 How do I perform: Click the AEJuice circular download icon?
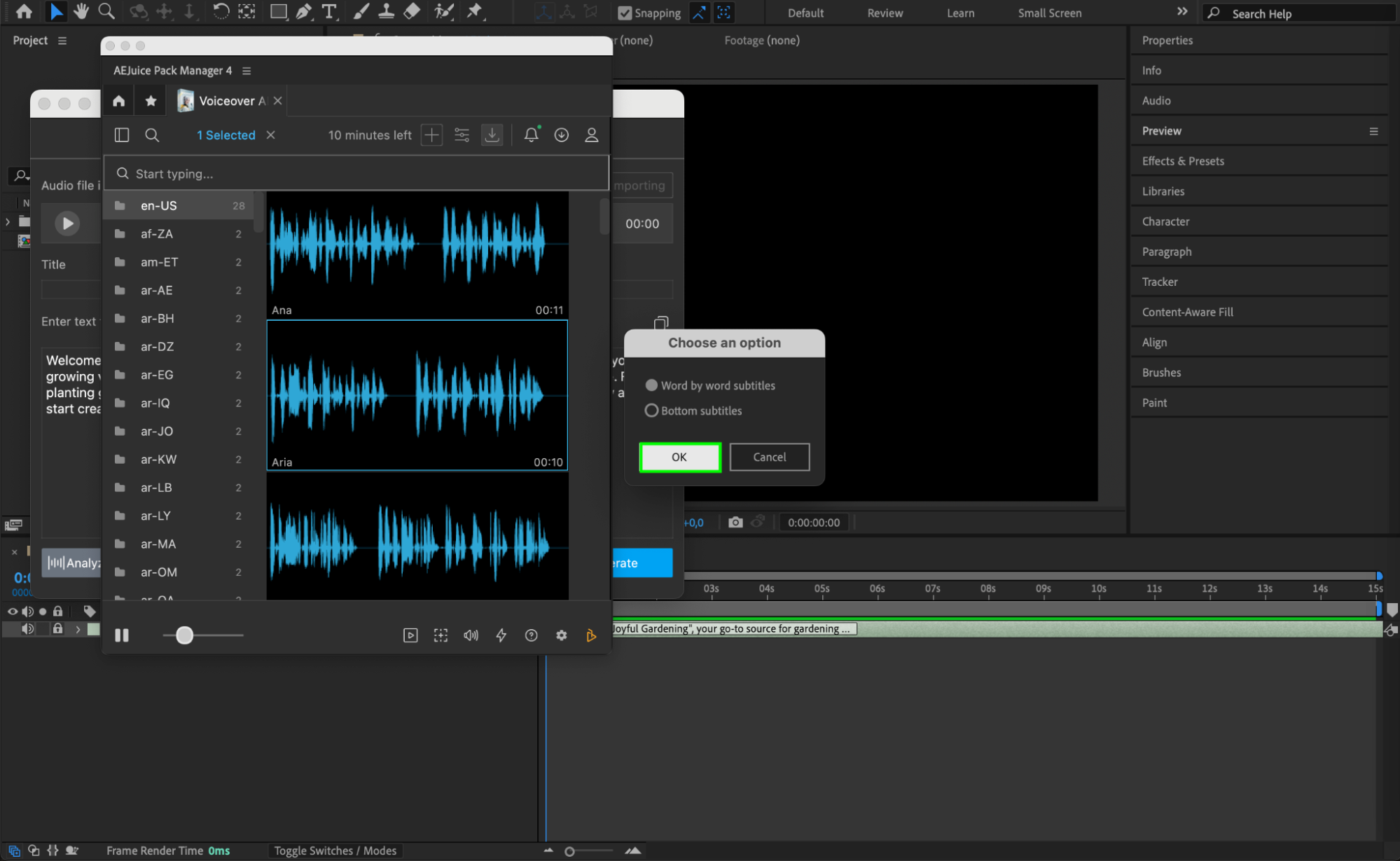coord(562,135)
